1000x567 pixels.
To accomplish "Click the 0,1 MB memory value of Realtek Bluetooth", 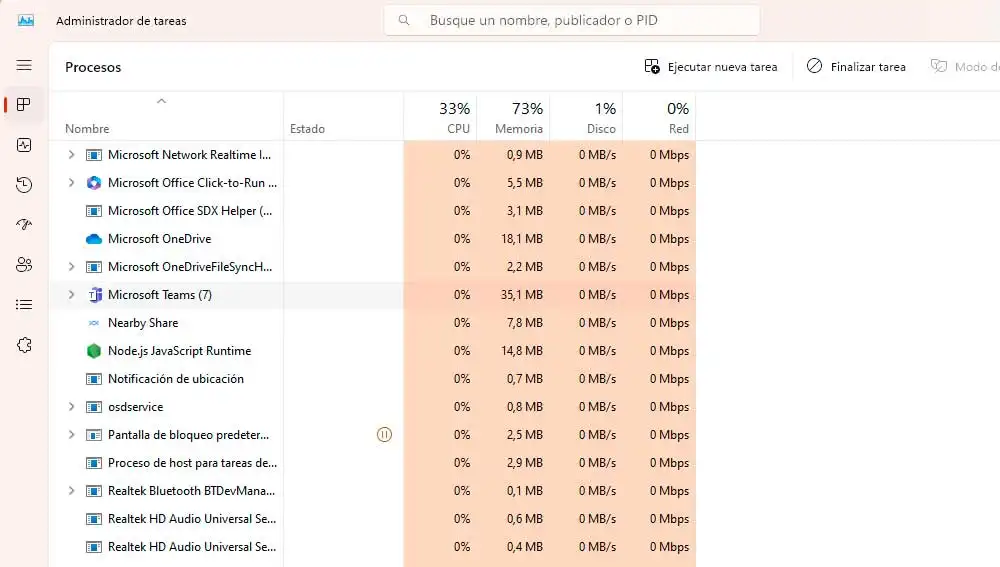I will point(525,491).
